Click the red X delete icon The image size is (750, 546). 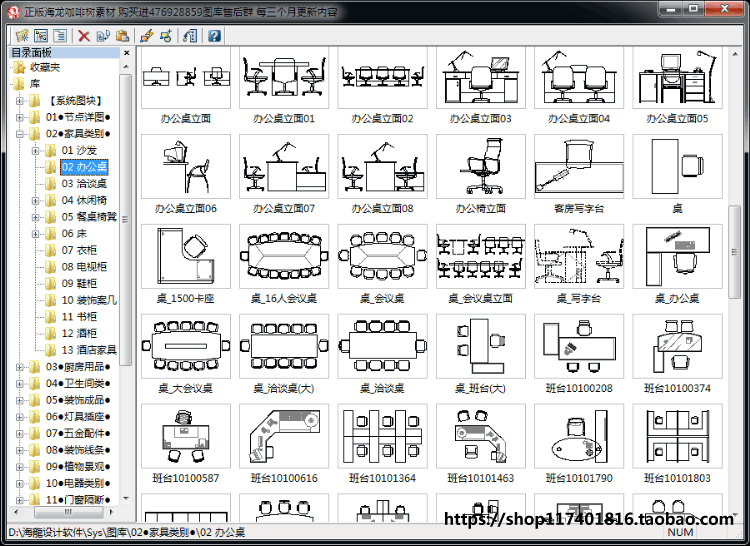tap(84, 36)
